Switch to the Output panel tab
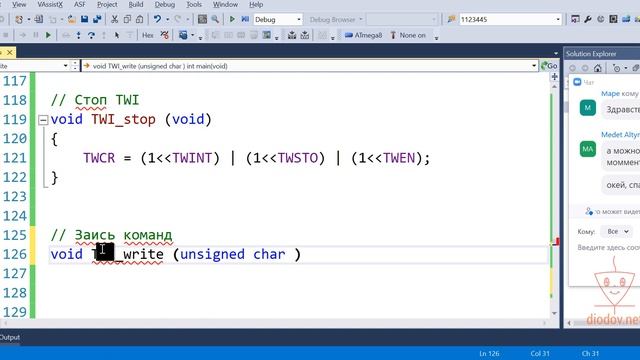The height and width of the screenshot is (360, 640). (x=9, y=337)
